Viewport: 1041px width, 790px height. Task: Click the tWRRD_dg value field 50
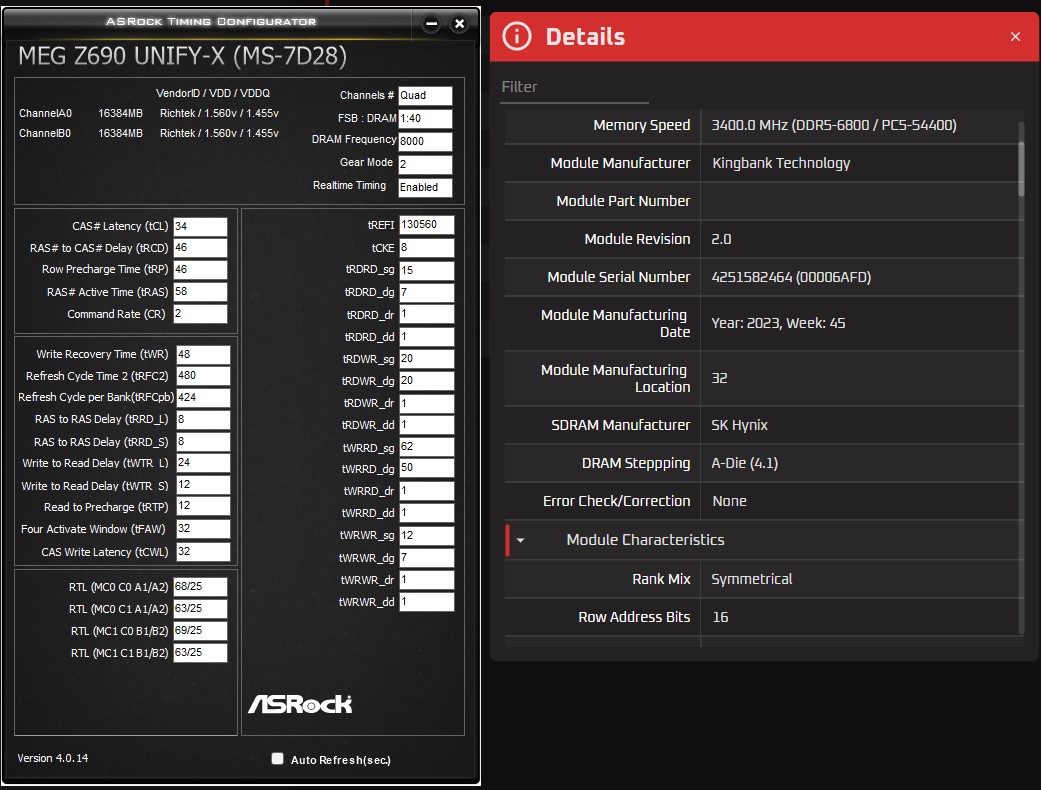427,468
